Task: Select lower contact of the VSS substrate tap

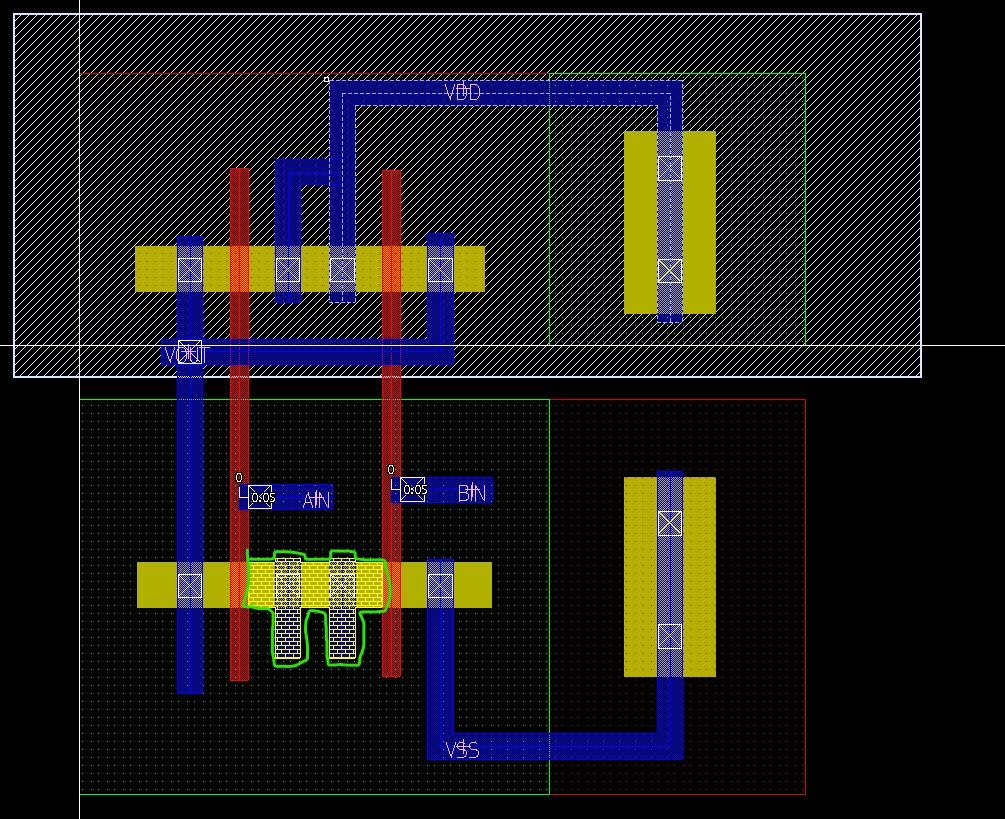Action: tap(670, 636)
